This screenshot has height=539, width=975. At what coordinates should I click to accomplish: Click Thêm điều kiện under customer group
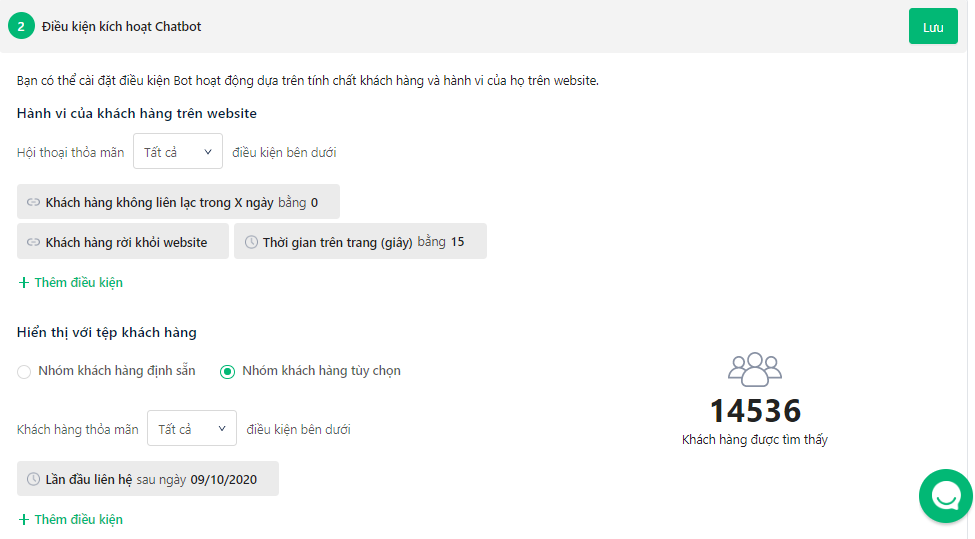pos(70,519)
